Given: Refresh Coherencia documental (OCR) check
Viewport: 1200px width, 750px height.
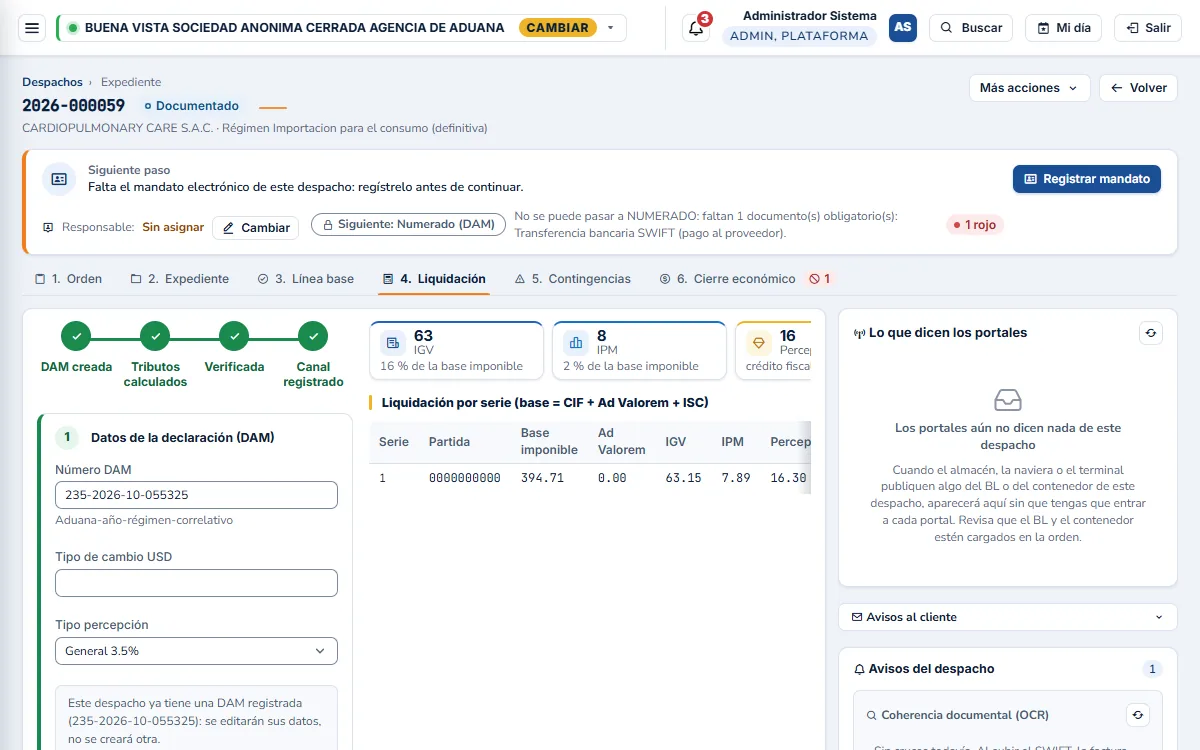Looking at the screenshot, I should [x=1138, y=715].
